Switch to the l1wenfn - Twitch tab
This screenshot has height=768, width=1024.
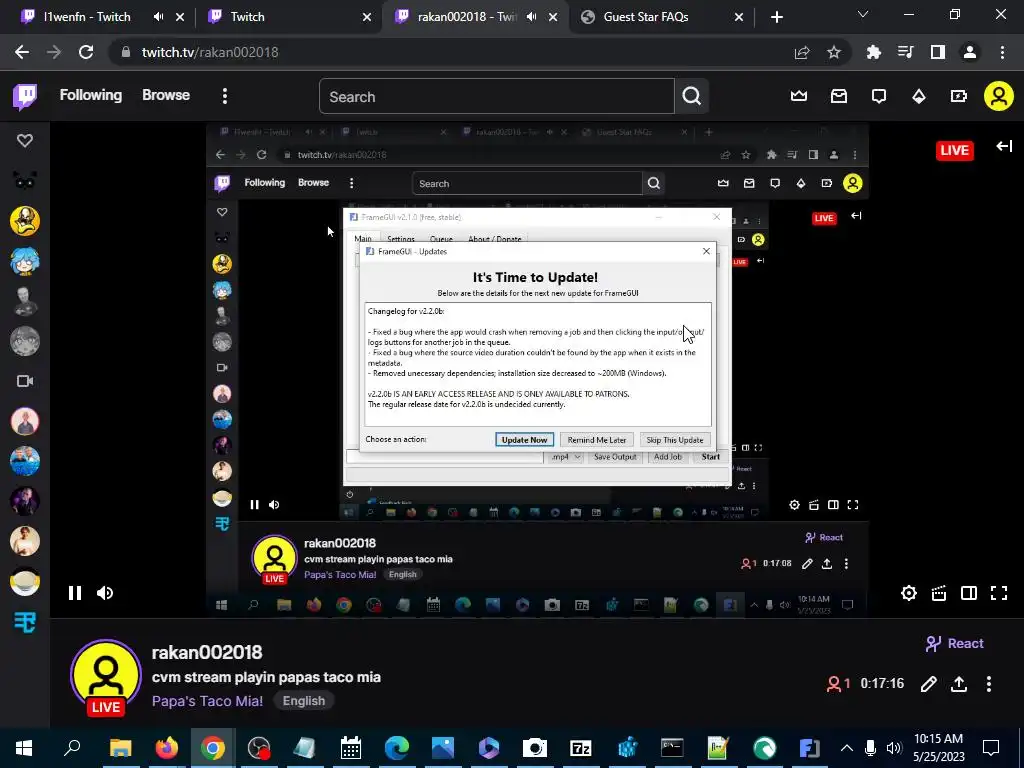[x=86, y=17]
